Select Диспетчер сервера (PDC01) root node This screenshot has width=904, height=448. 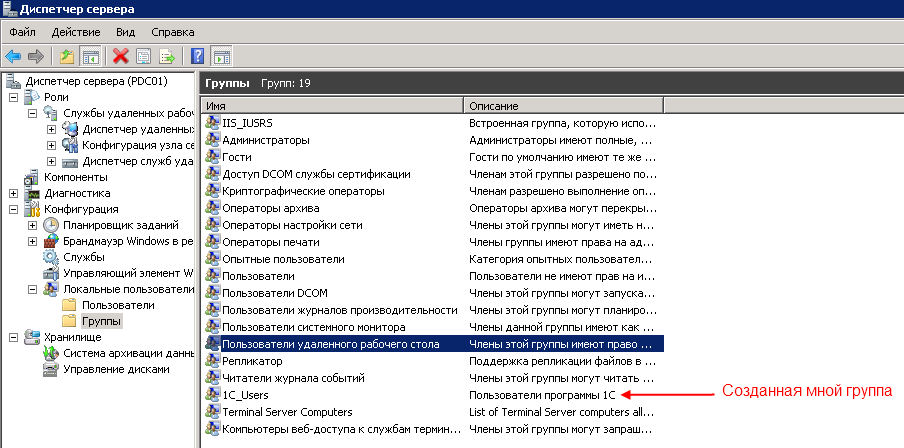[96, 81]
